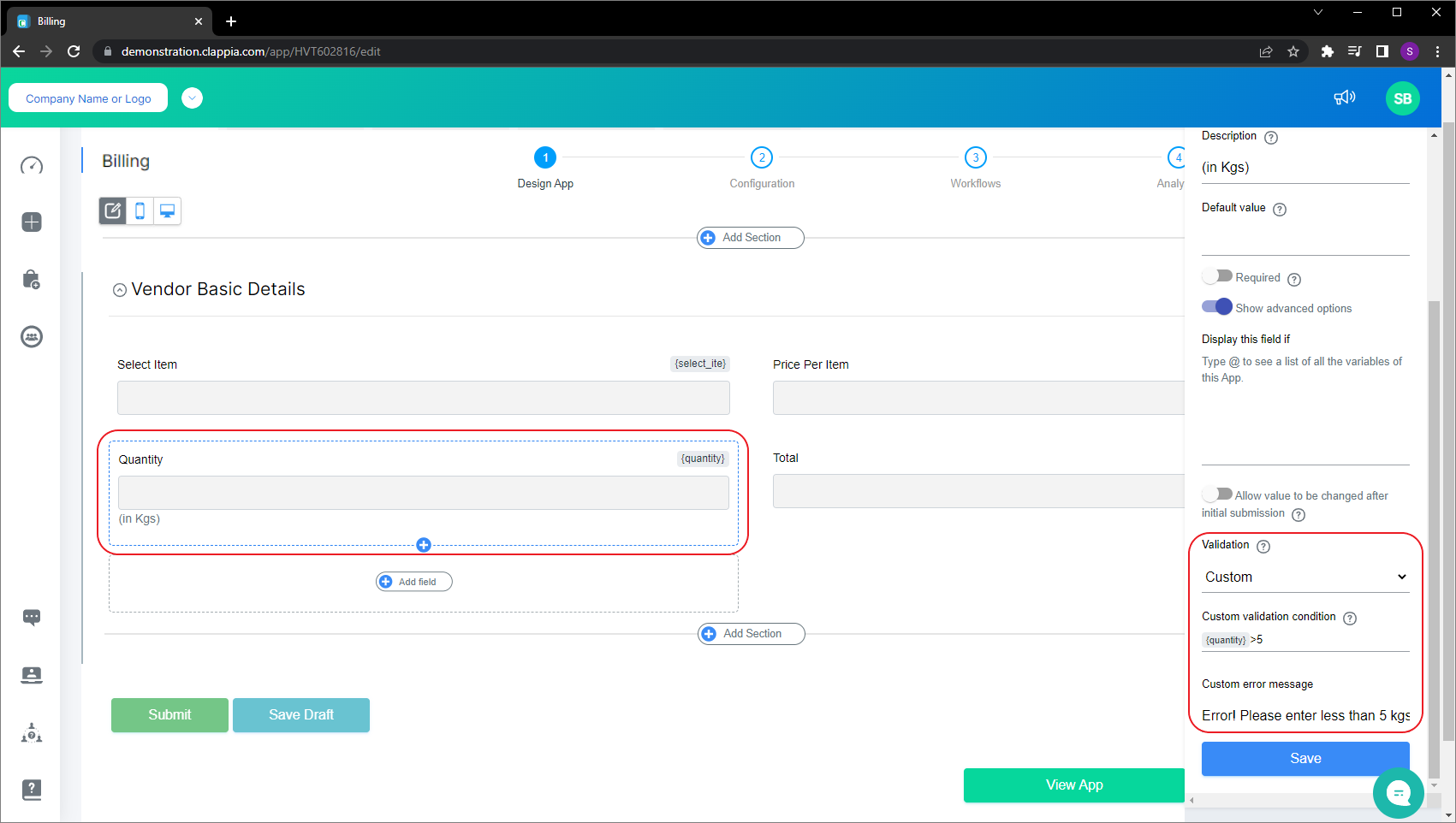
Task: Open the live chat support bubble
Action: pyautogui.click(x=1399, y=793)
